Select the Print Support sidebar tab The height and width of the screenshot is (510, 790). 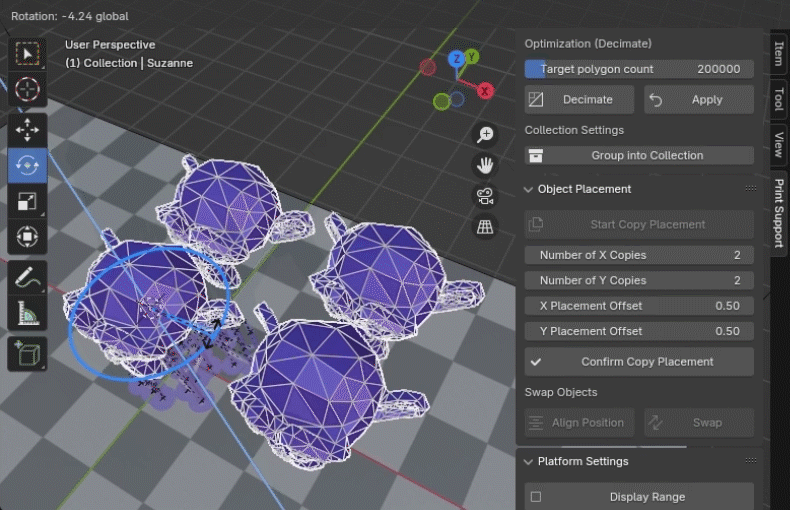778,213
